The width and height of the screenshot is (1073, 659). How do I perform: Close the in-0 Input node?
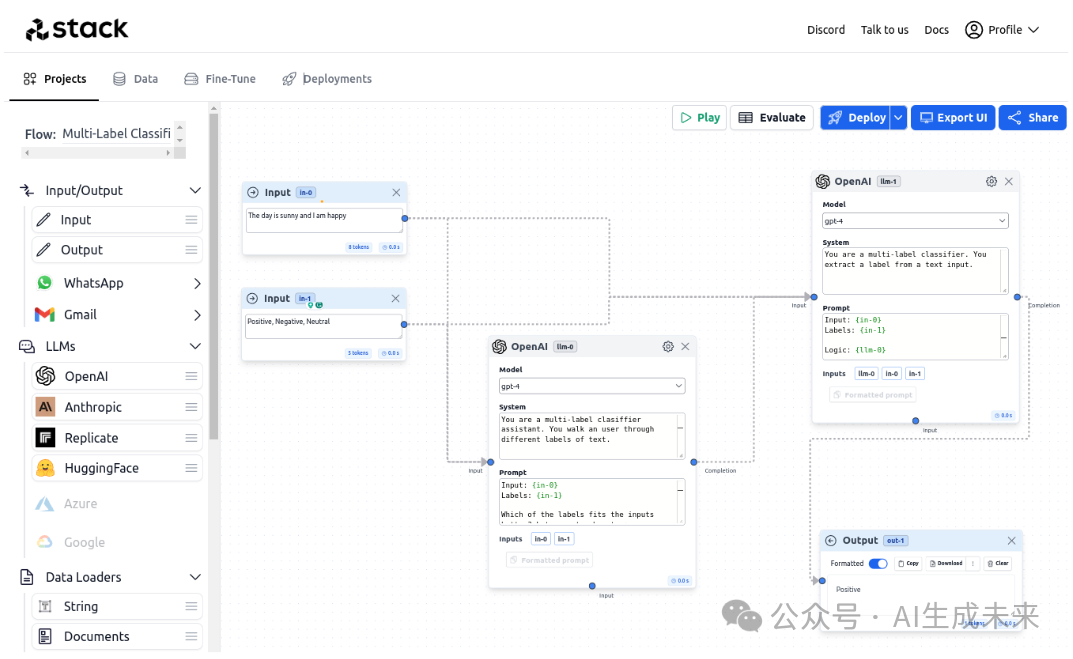coord(396,193)
